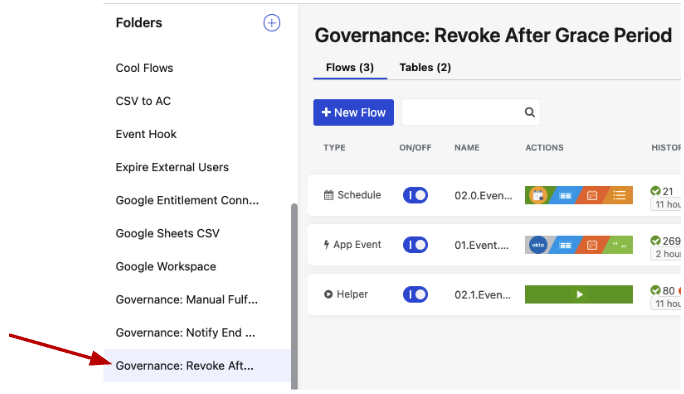
Task: Click the ON/OFF column header
Action: (x=415, y=148)
